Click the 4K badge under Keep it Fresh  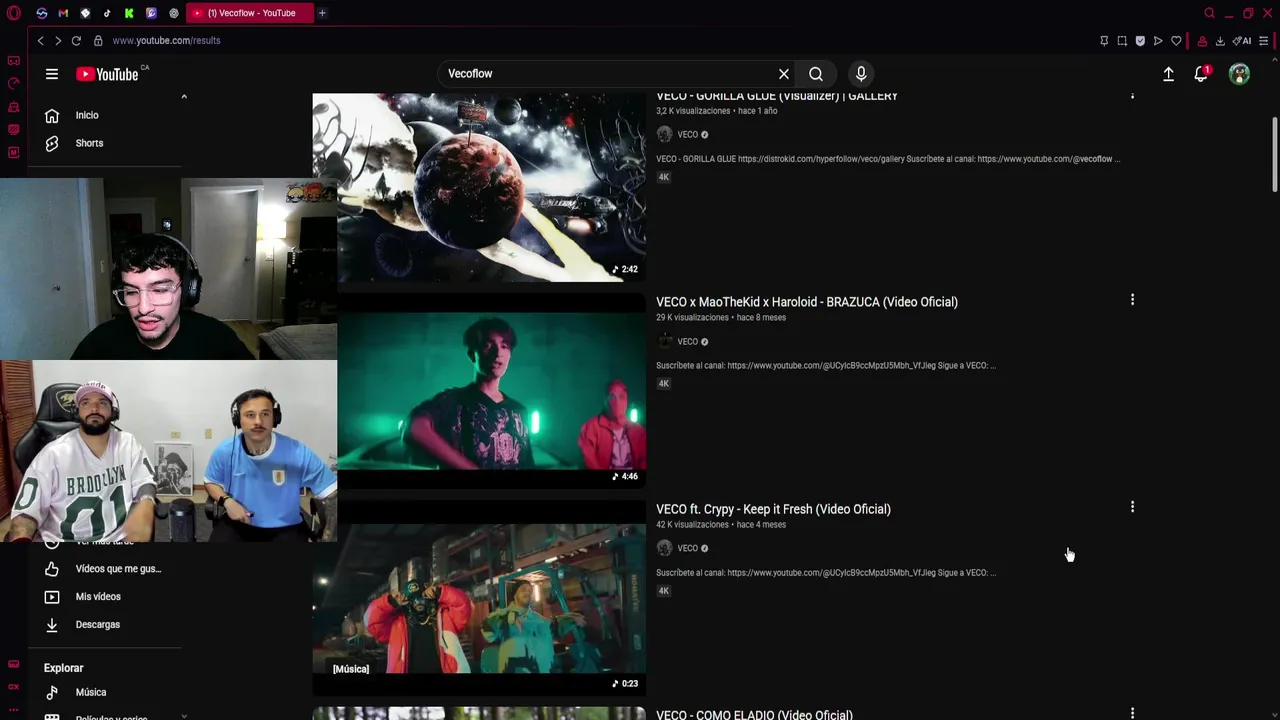click(x=663, y=591)
